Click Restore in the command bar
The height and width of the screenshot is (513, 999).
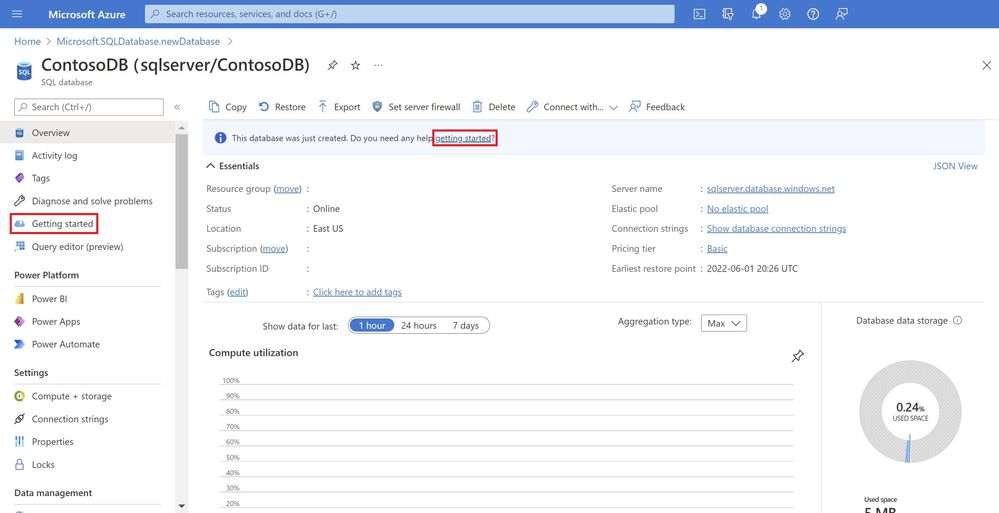(x=282, y=107)
